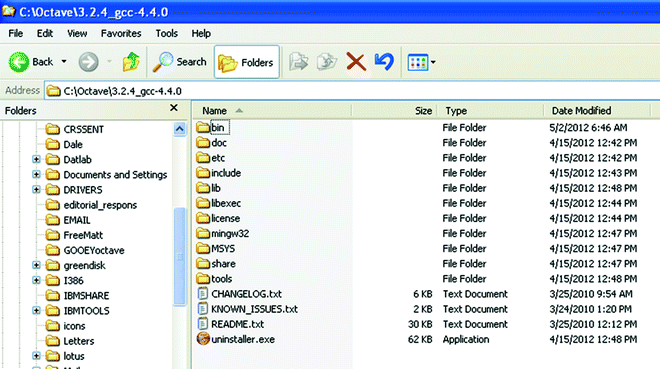
Task: Open the Tools menu
Action: (x=167, y=33)
